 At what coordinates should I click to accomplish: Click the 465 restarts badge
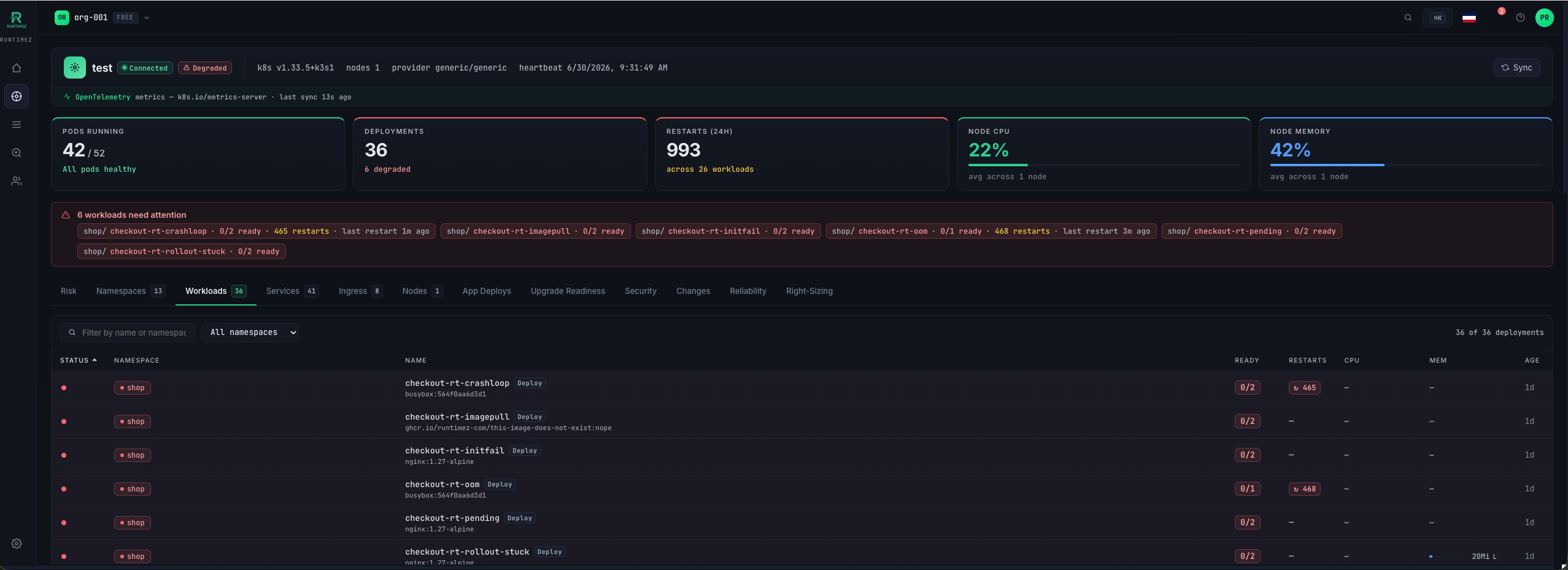click(x=1305, y=388)
